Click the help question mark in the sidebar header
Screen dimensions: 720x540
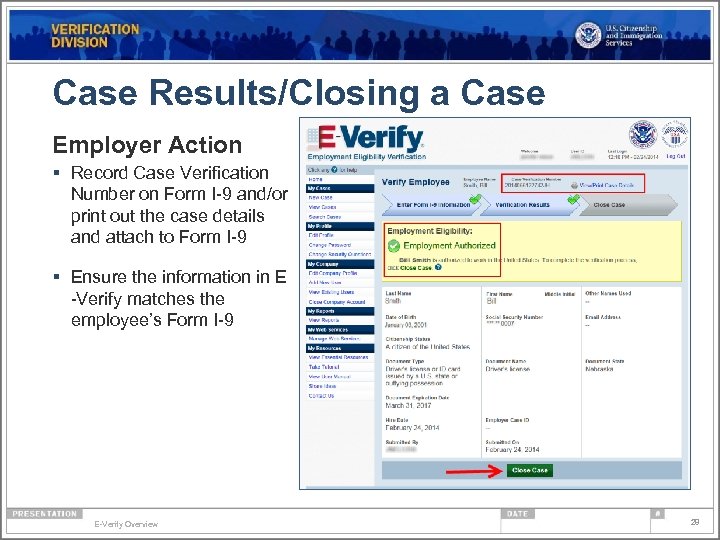coord(334,169)
